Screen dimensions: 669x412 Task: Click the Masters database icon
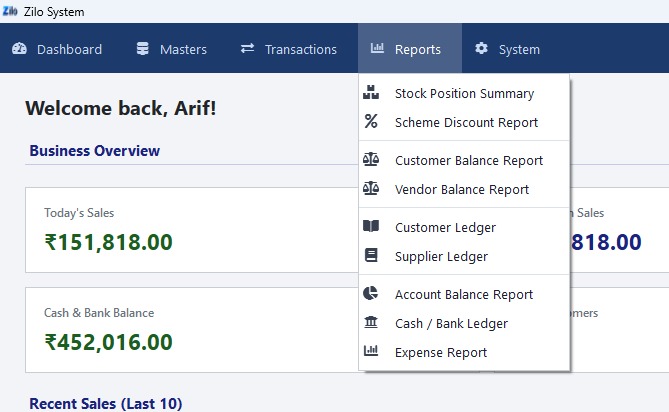[x=143, y=49]
